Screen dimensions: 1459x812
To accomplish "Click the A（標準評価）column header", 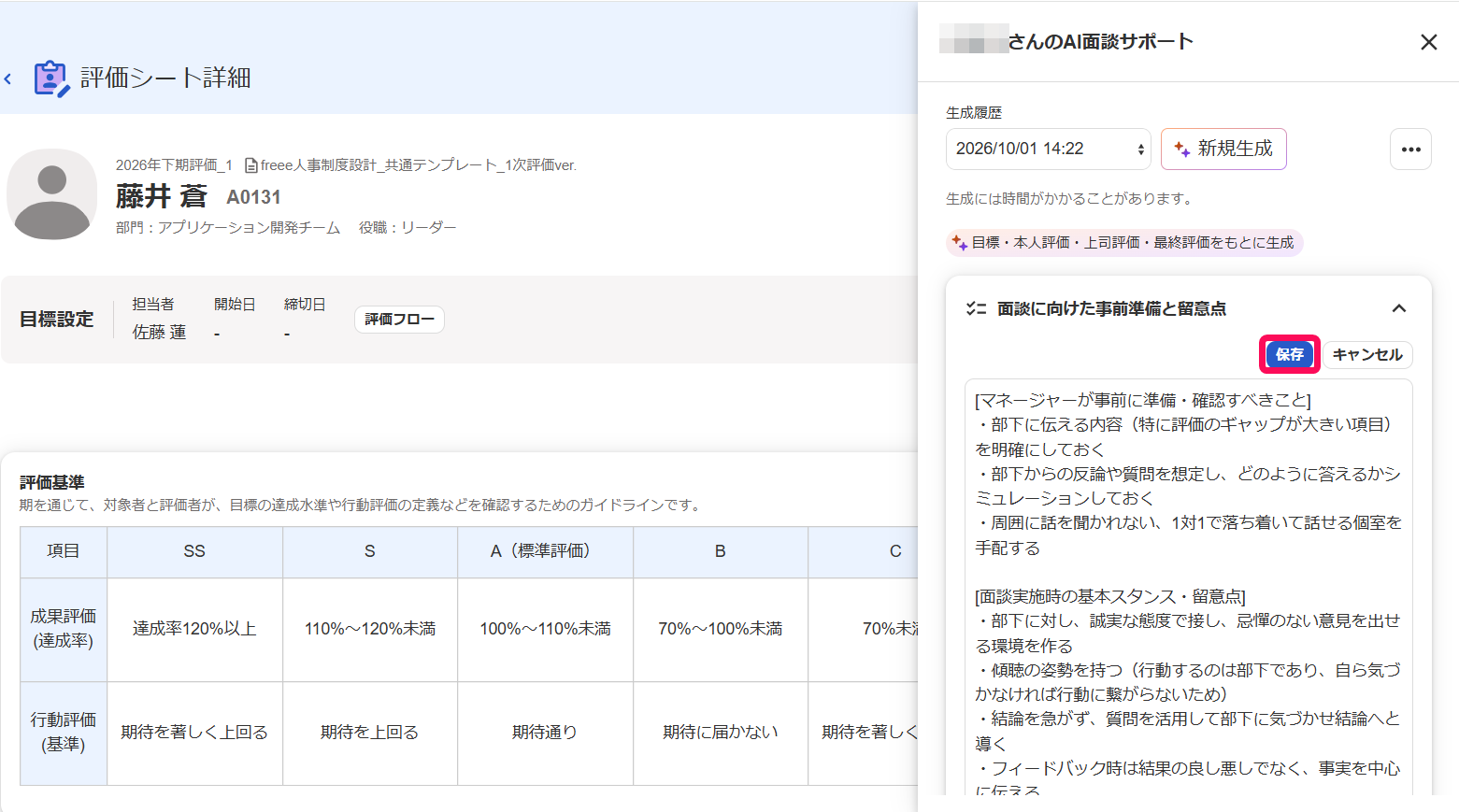I will (x=545, y=551).
